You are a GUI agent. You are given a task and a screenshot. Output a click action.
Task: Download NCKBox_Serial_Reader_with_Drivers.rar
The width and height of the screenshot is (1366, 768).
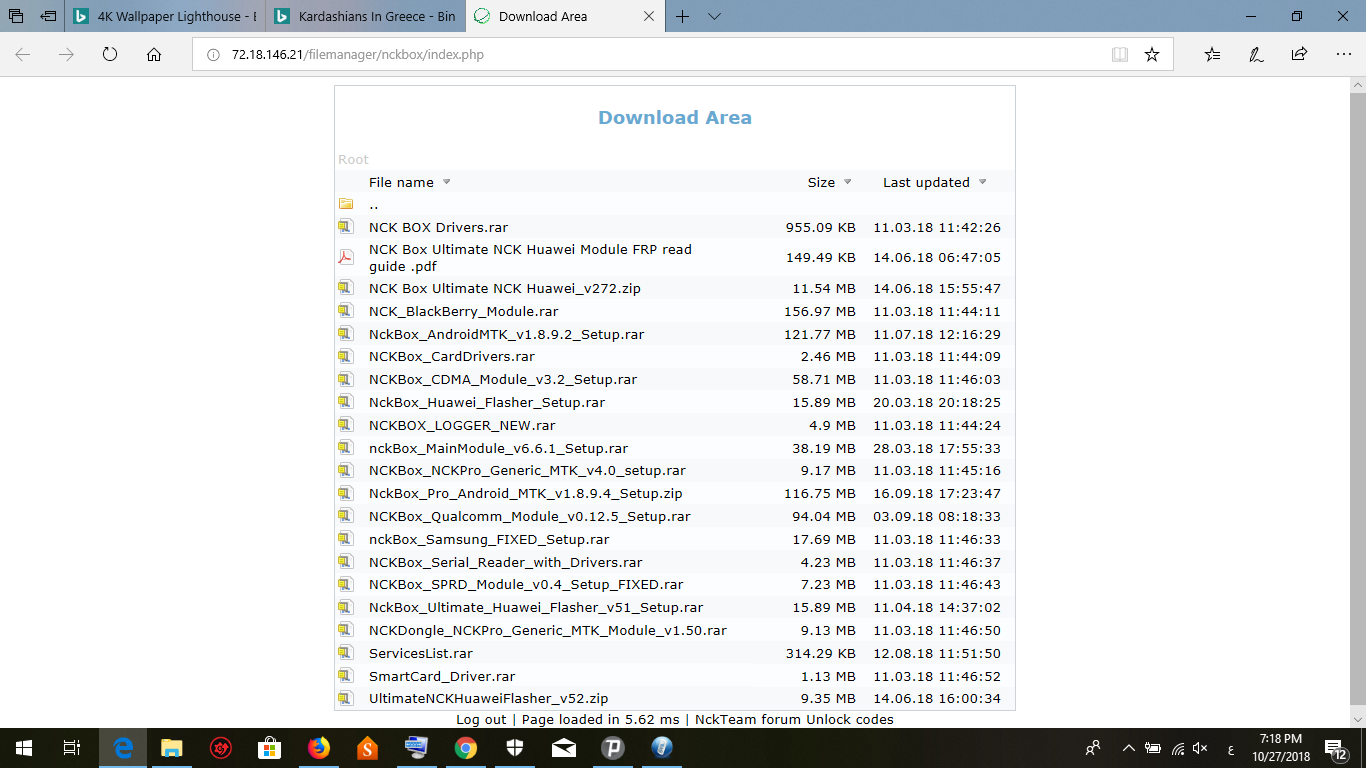coord(506,562)
